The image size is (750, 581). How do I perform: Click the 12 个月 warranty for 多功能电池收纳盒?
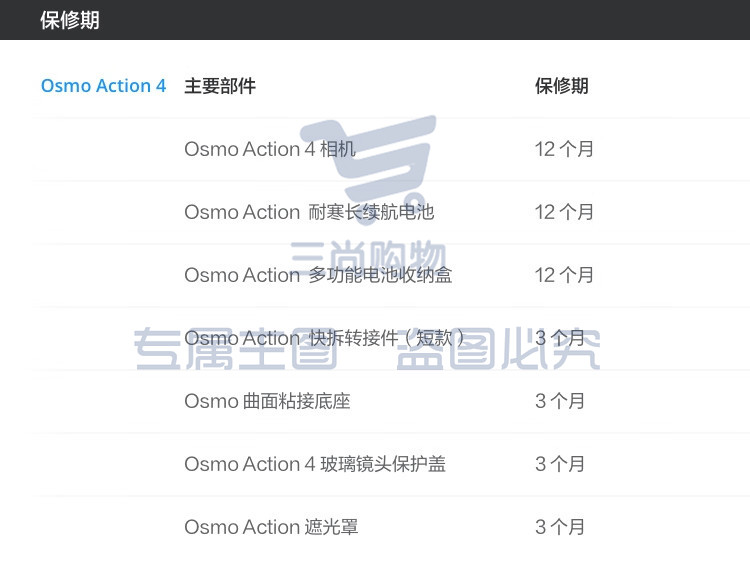(564, 275)
